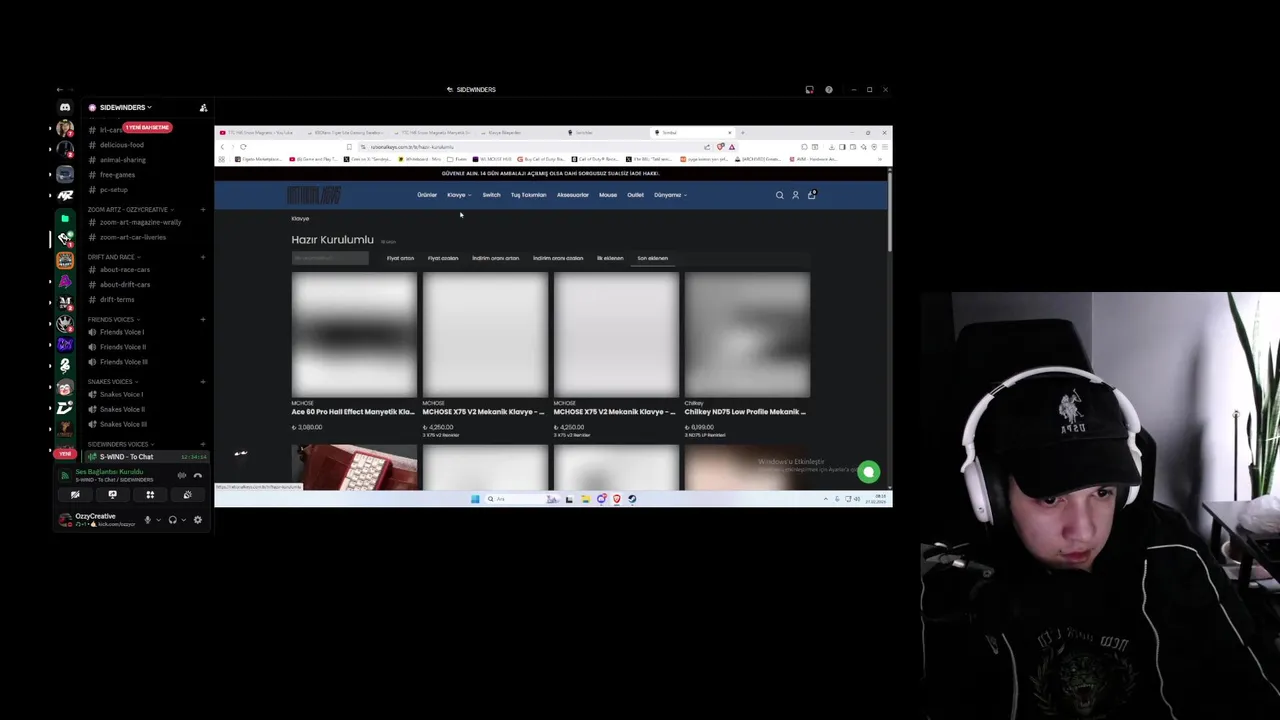The height and width of the screenshot is (720, 1280).
Task: Turn on camera in Discord voice panel
Action: coord(75,495)
